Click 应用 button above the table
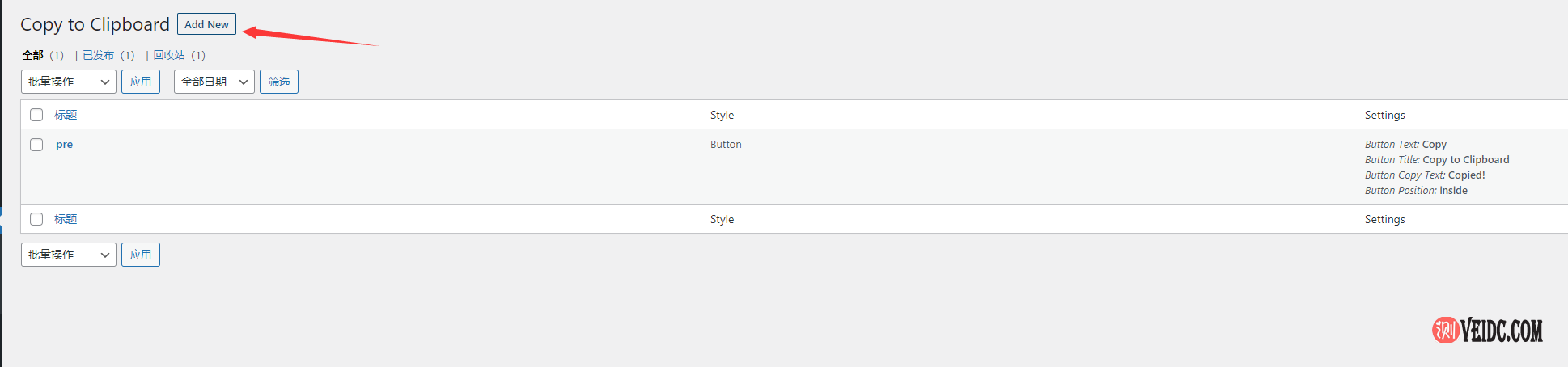The height and width of the screenshot is (367, 1568). 141,82
